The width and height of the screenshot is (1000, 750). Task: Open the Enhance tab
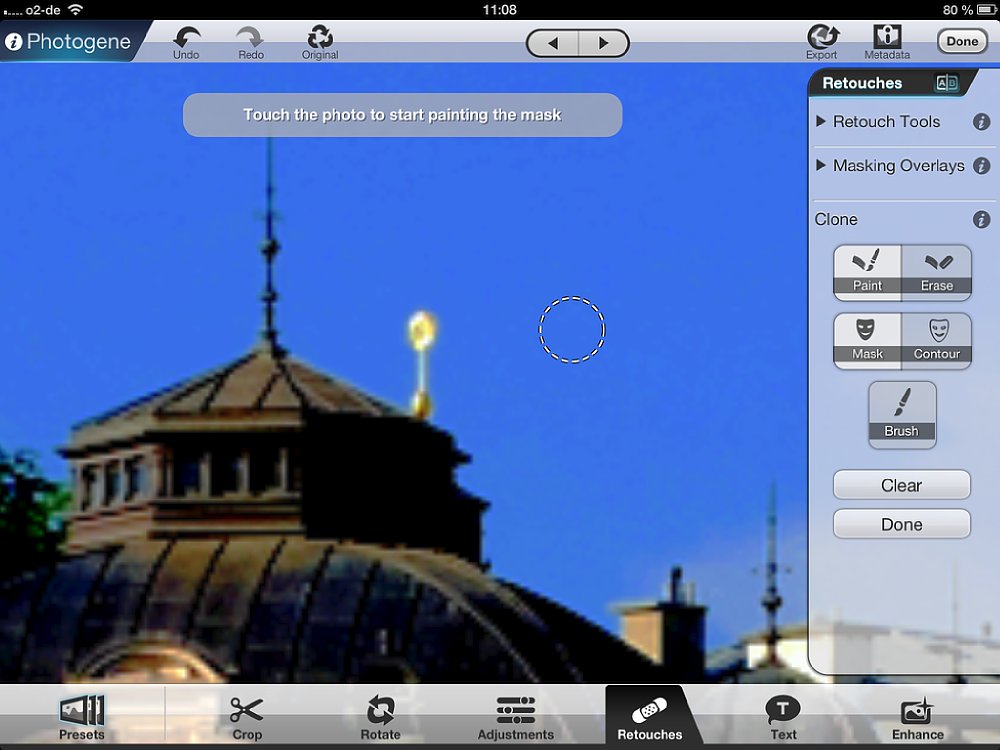coord(917,718)
